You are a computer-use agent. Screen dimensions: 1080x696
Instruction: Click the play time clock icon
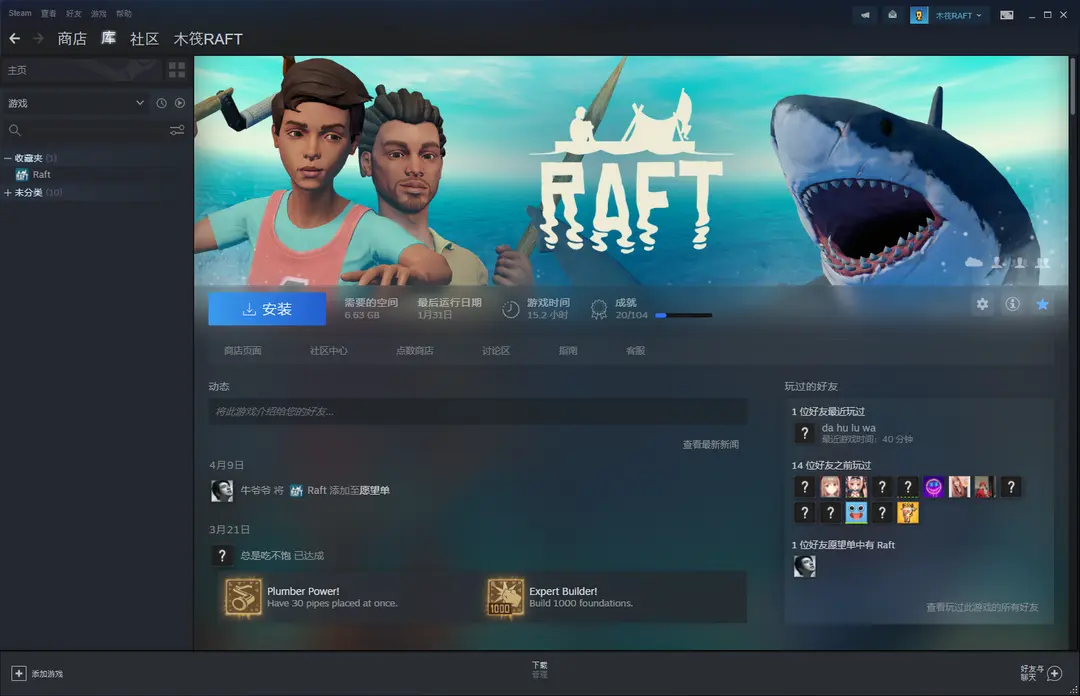[x=510, y=309]
